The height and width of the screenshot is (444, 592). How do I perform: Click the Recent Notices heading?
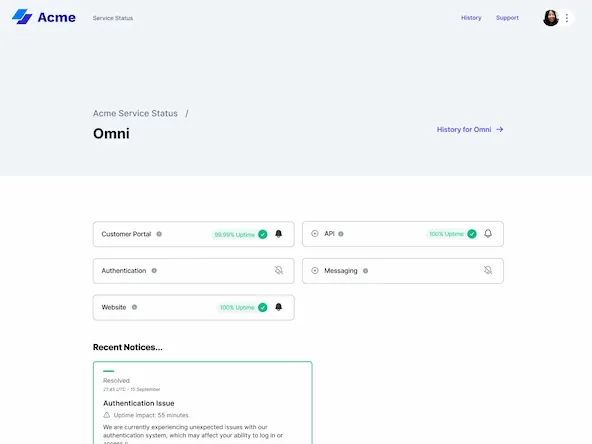pyautogui.click(x=128, y=347)
